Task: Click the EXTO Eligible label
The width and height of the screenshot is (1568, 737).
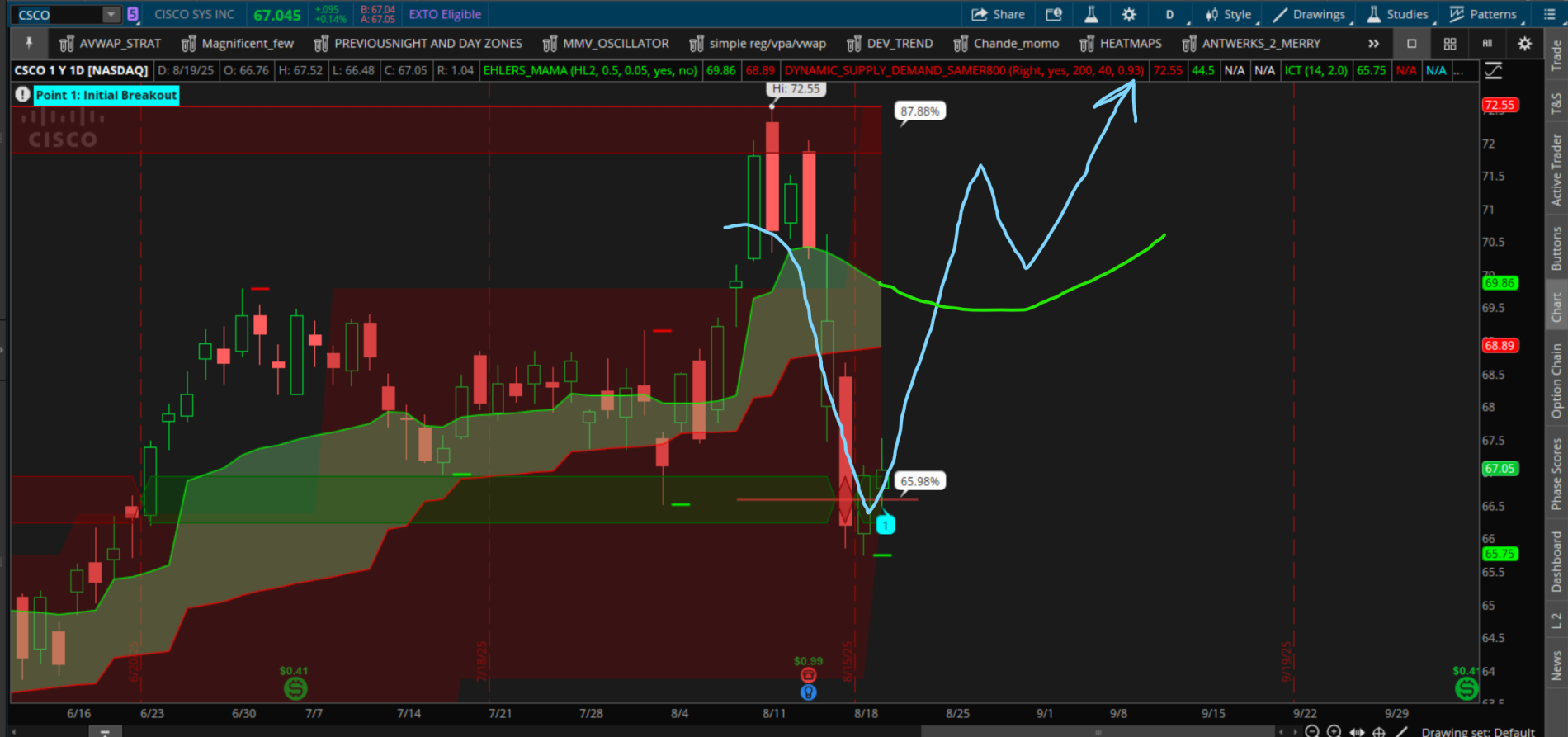Action: 445,14
